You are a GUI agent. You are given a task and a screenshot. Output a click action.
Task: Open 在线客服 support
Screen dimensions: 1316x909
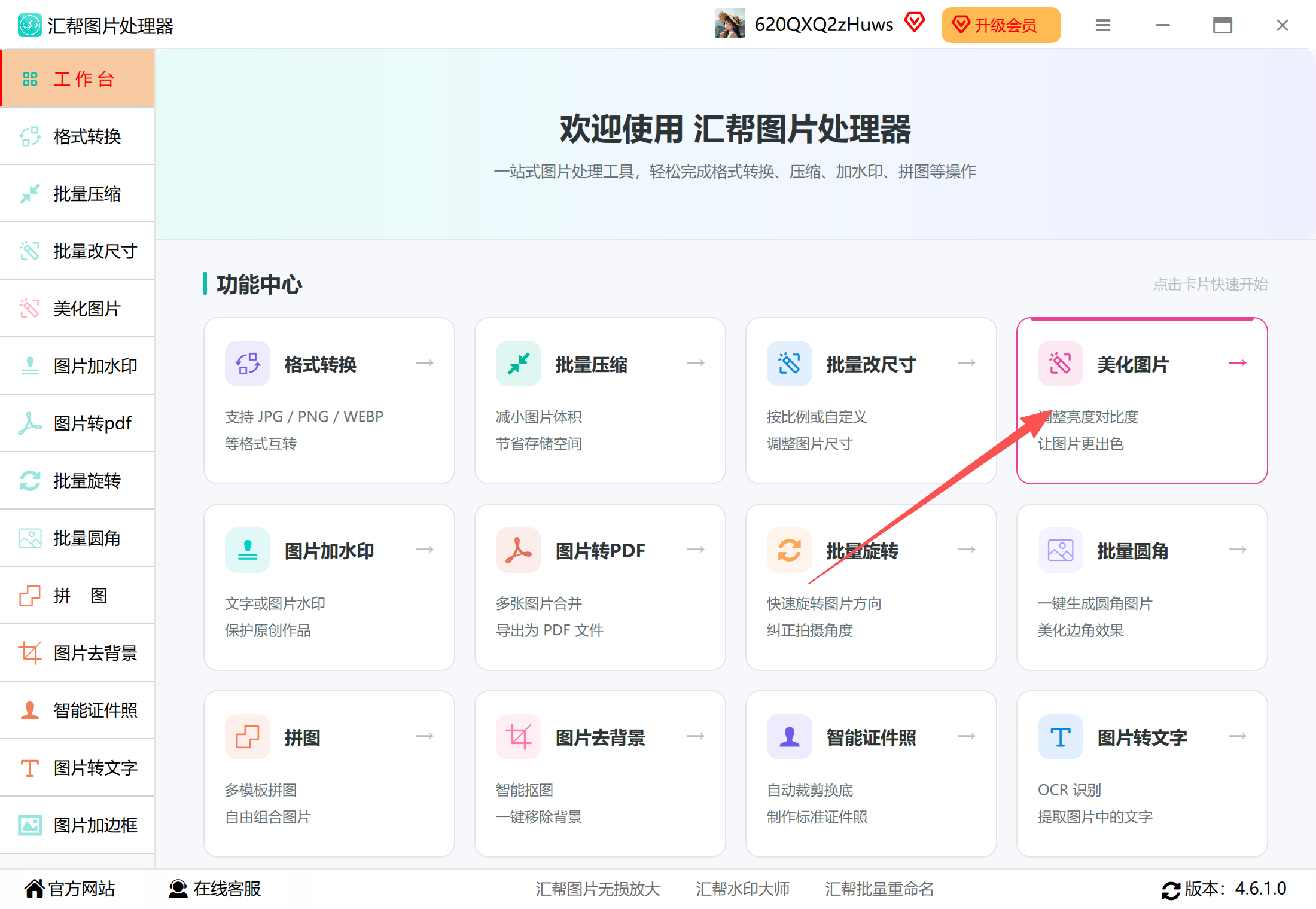click(x=215, y=889)
